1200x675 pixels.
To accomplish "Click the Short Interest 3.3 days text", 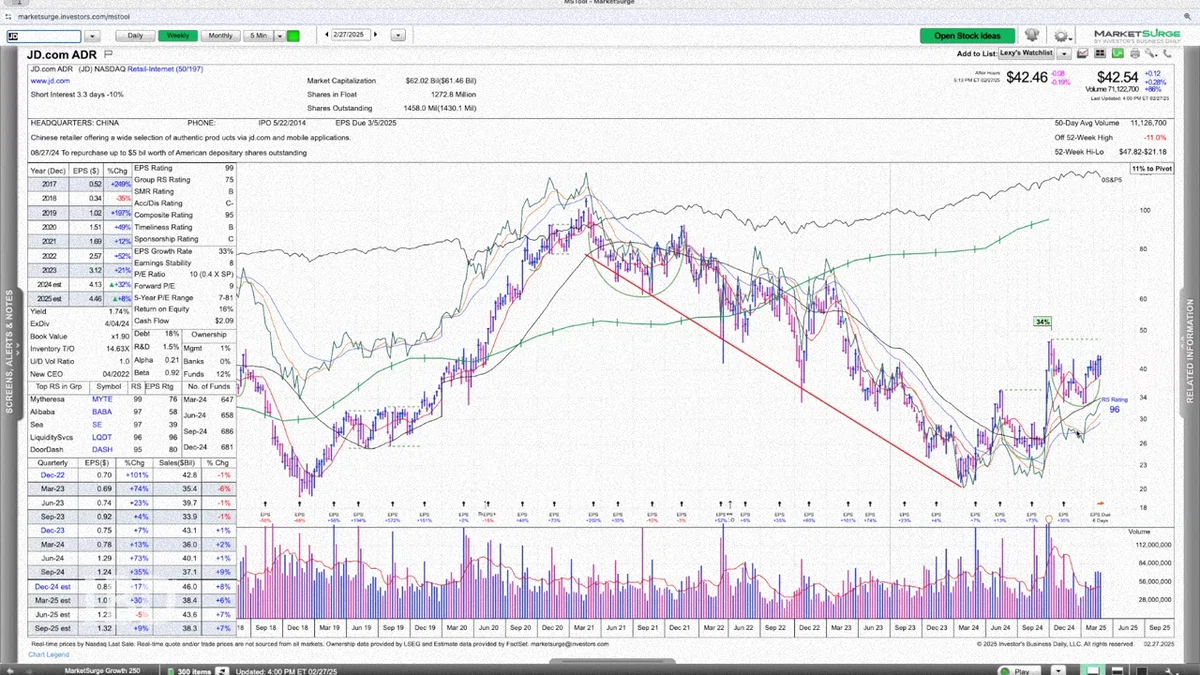I will pos(77,94).
